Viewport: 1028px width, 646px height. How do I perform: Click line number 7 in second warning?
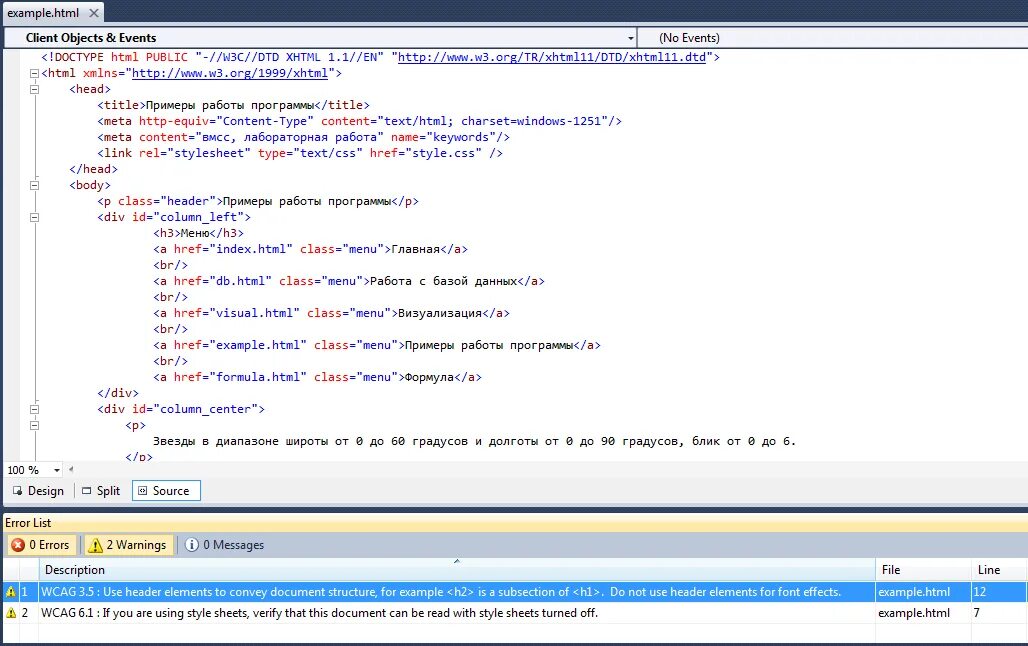click(977, 613)
